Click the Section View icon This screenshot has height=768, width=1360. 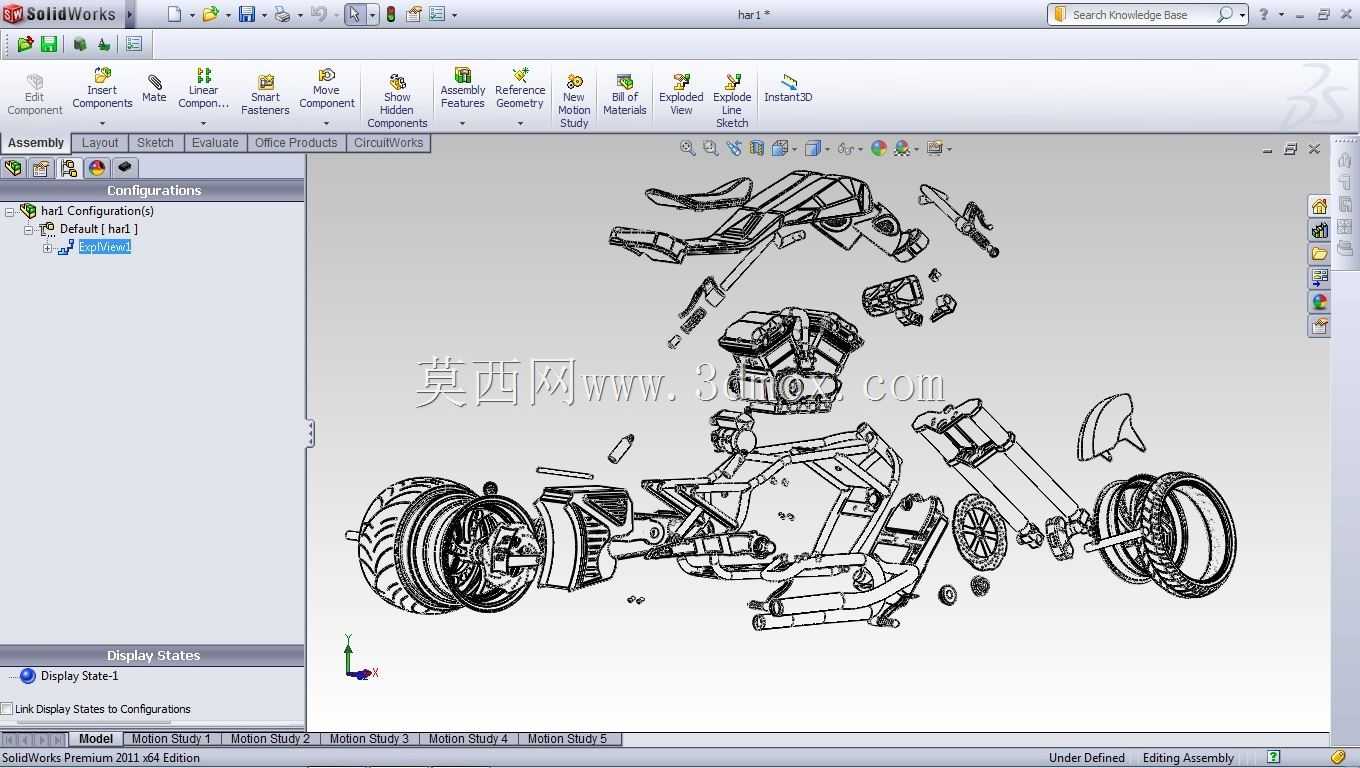[x=757, y=148]
